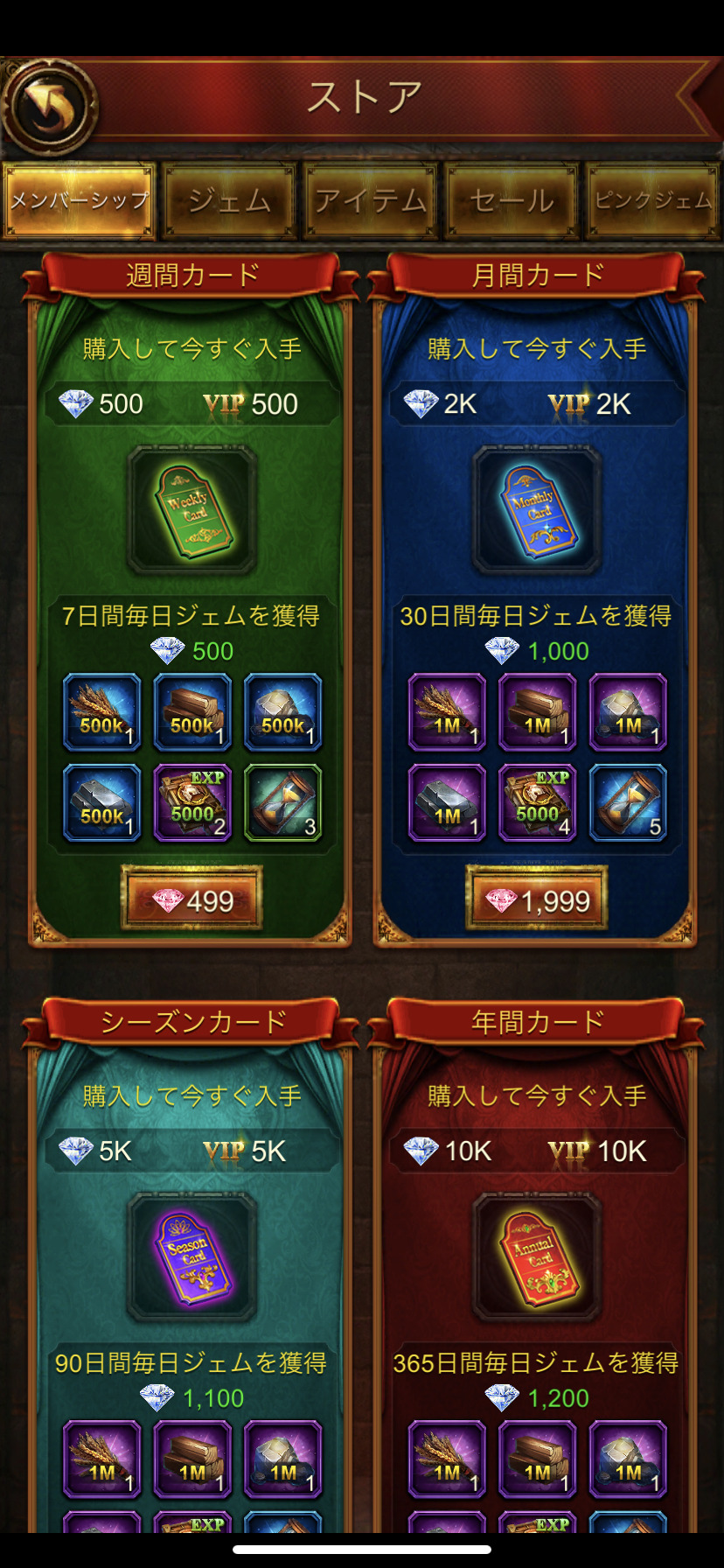This screenshot has width=724, height=1568.
Task: Tap the hourglass speedup item in 週間カード
Action: (x=282, y=803)
